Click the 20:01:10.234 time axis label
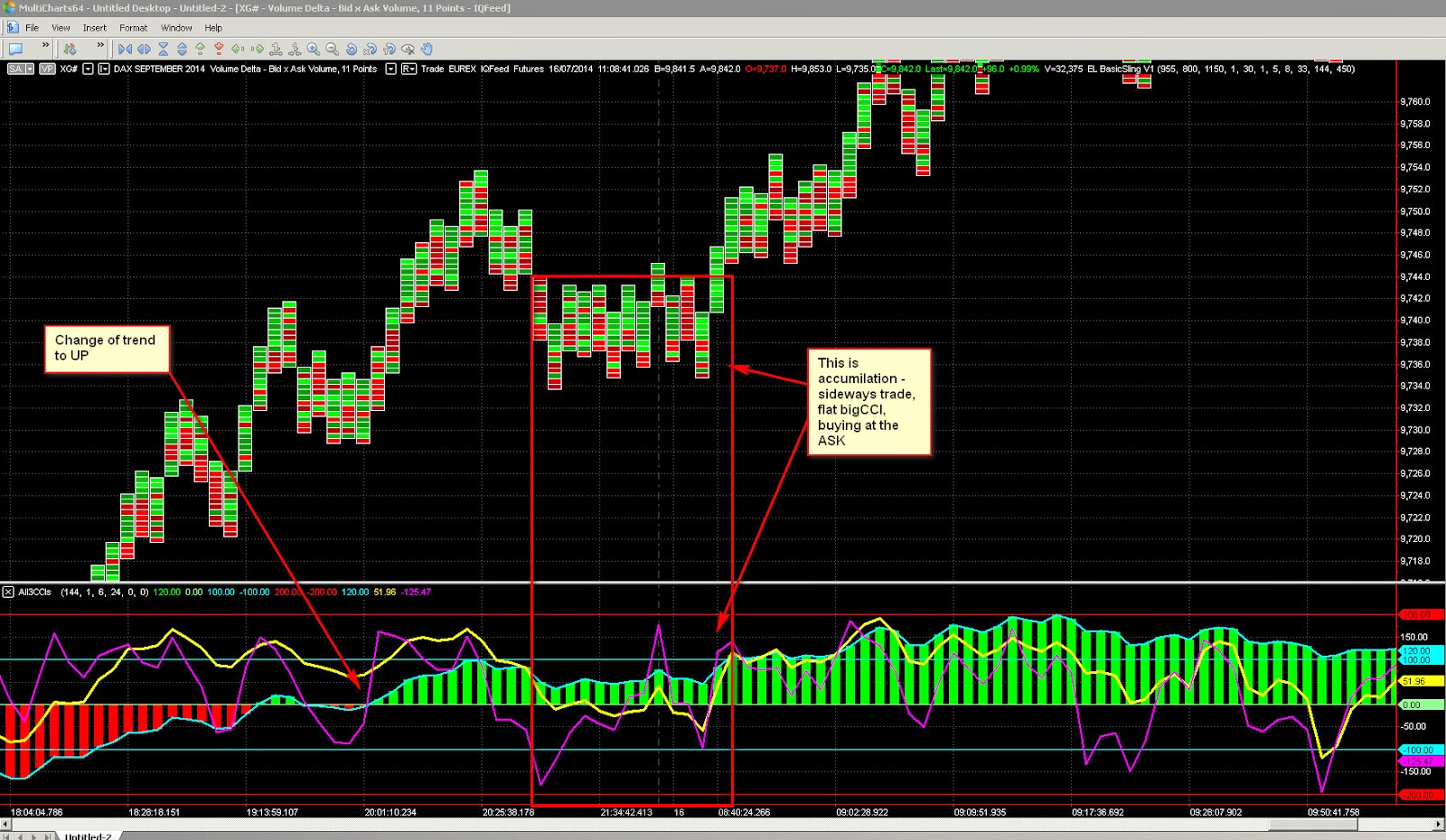This screenshot has height=840, width=1446. [390, 812]
